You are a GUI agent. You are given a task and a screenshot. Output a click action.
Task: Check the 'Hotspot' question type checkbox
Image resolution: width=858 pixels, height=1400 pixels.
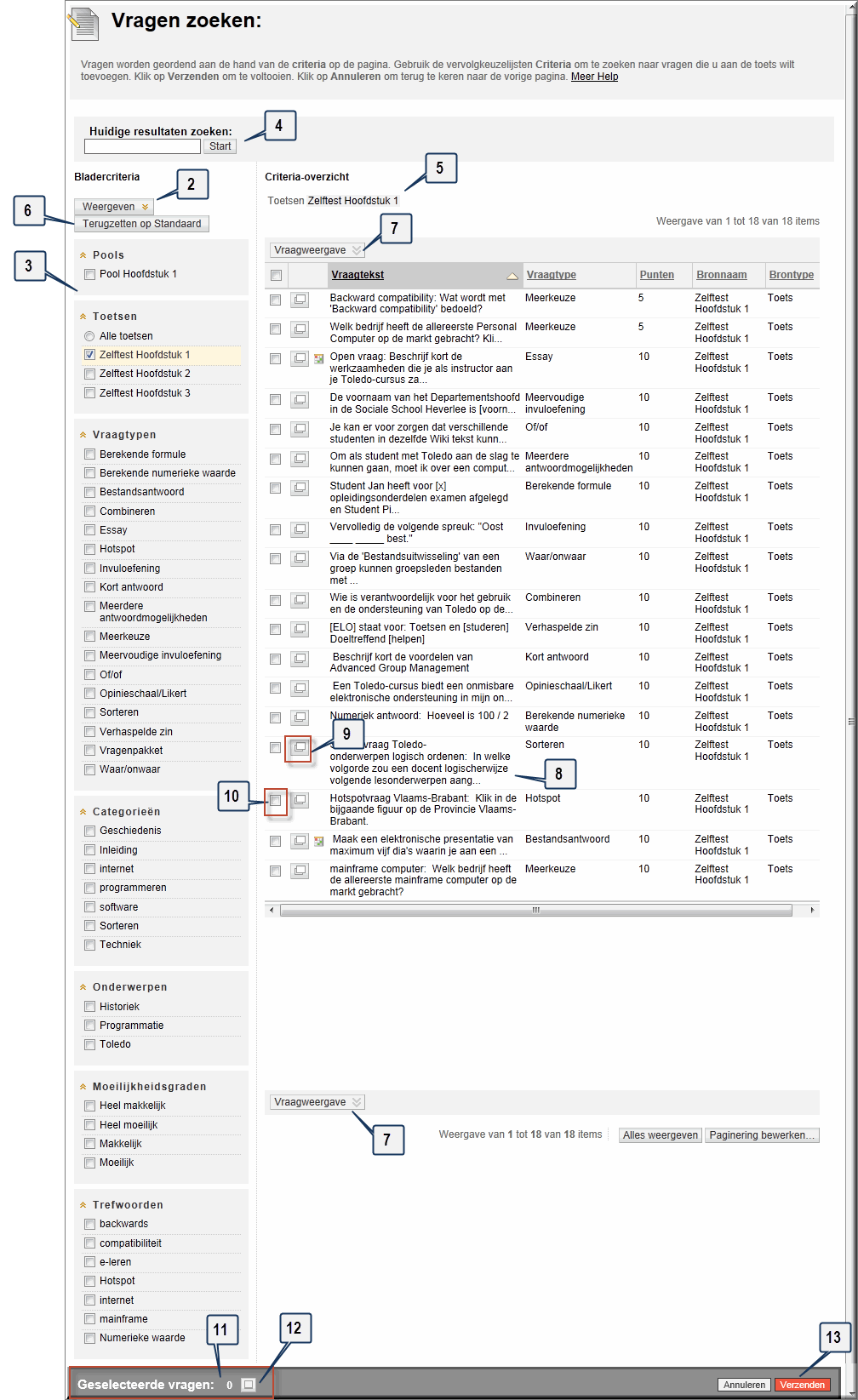click(x=89, y=549)
